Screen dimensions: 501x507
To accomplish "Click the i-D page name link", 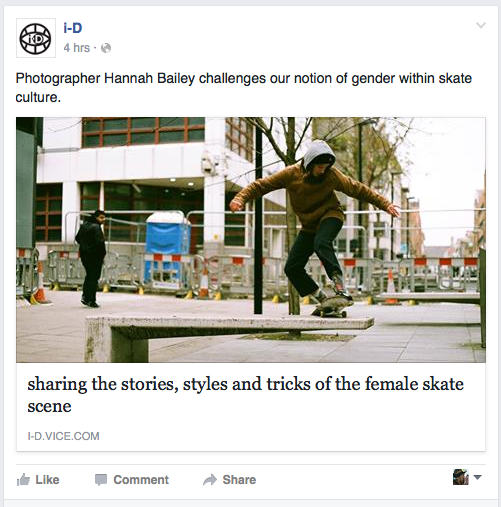I will click(73, 28).
